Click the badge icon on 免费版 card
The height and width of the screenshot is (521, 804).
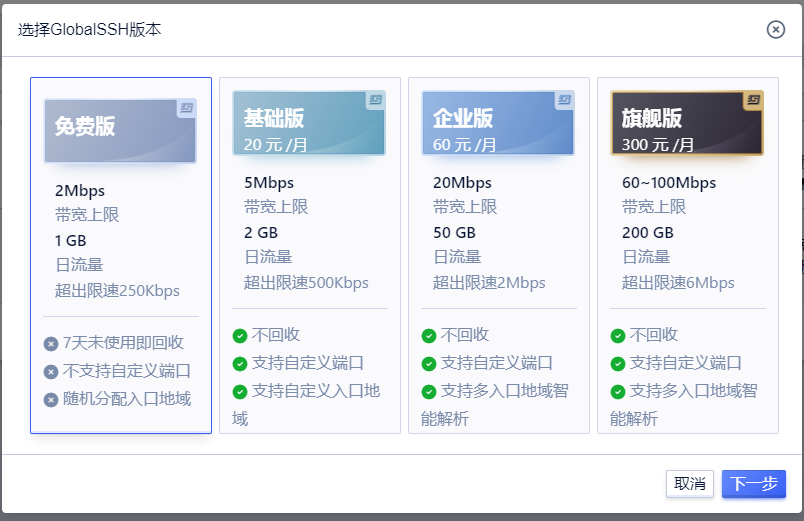(186, 107)
